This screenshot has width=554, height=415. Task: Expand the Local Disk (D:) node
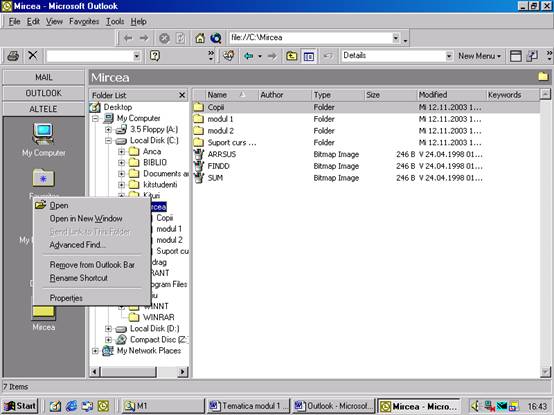[x=108, y=328]
